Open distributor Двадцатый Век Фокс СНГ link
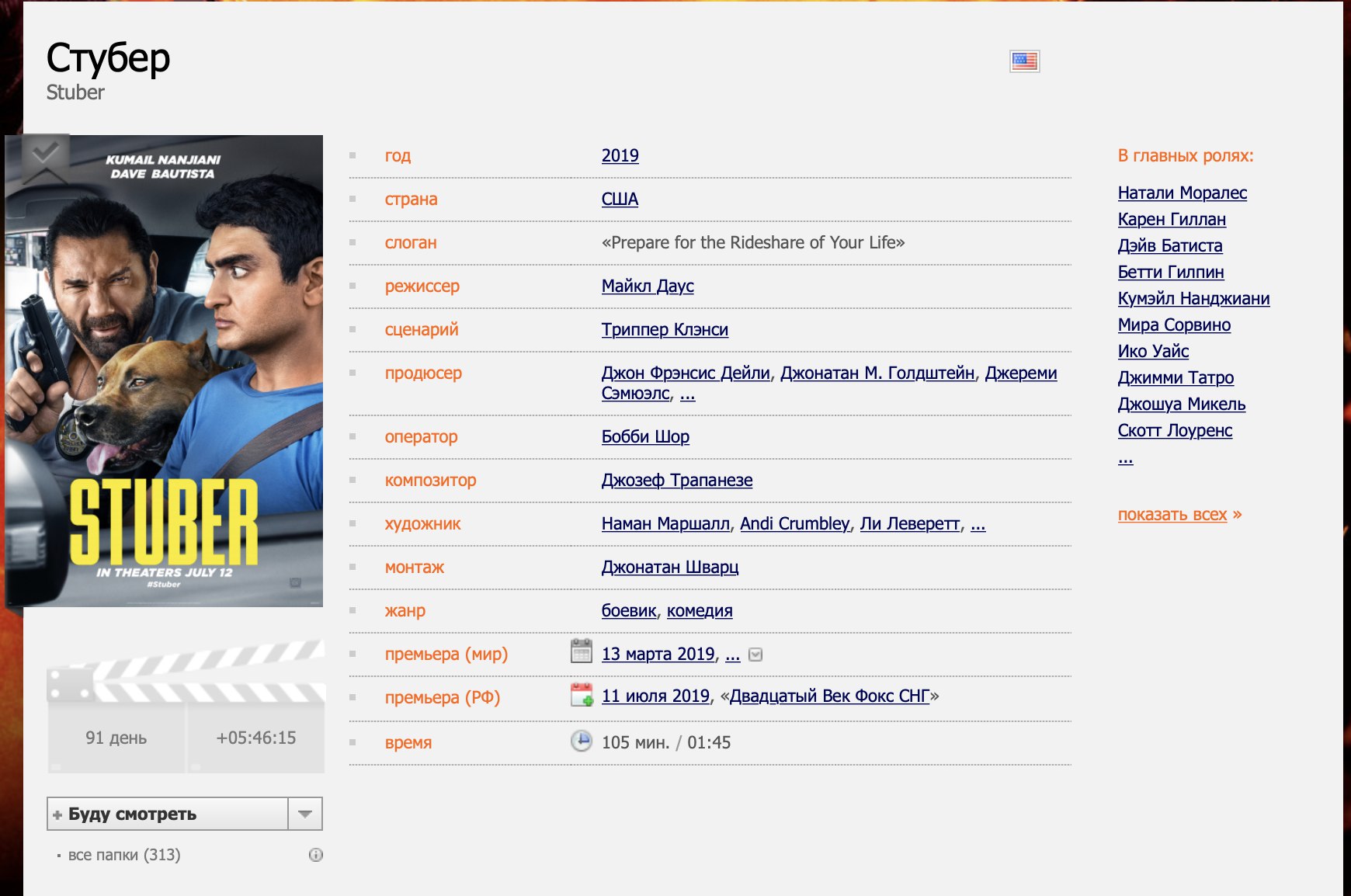 pos(829,696)
